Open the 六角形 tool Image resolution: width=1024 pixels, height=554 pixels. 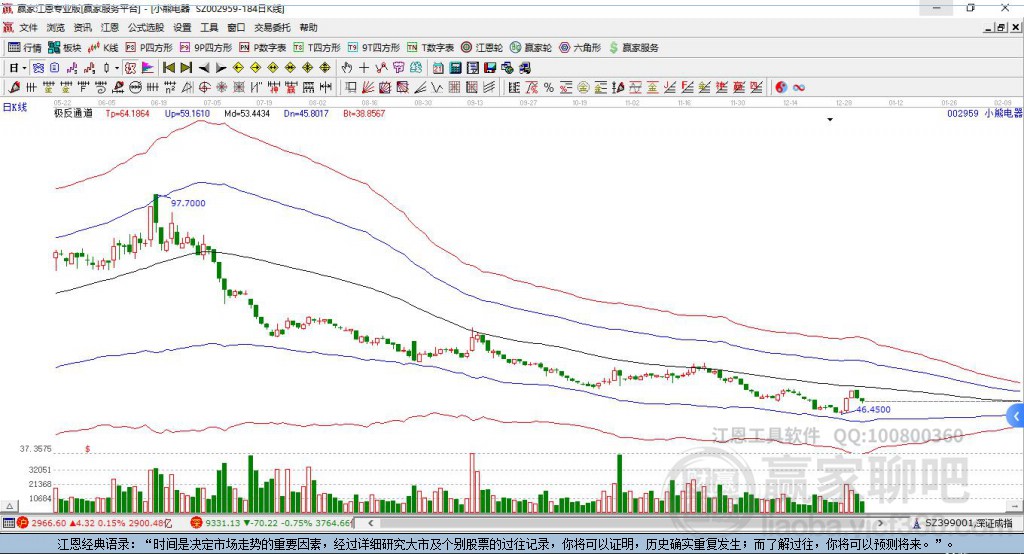click(580, 48)
